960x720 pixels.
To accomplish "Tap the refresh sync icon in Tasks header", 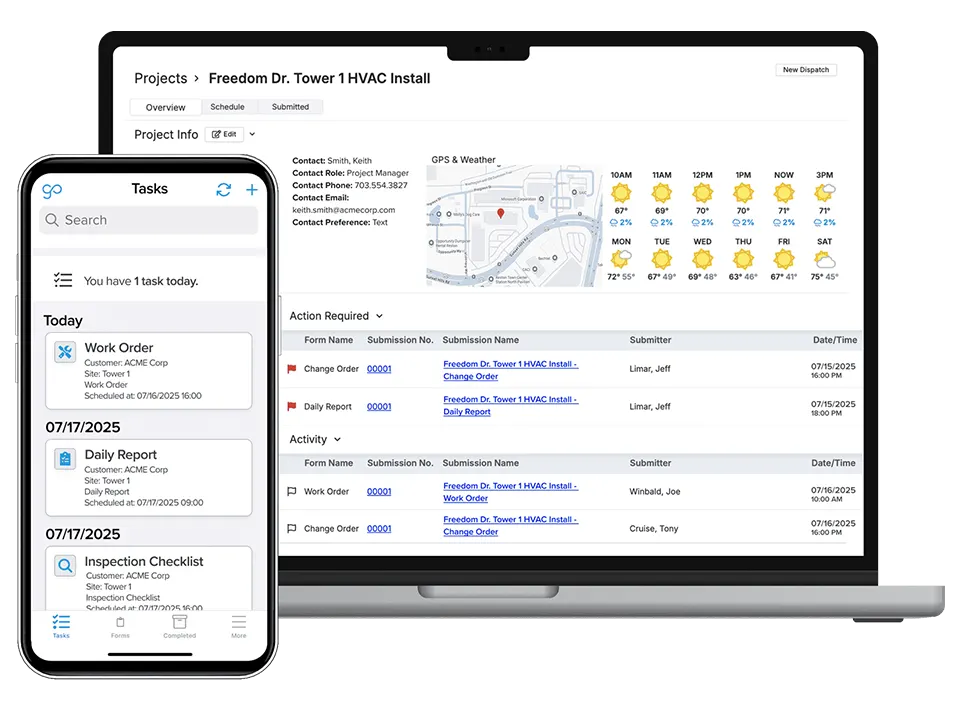I will pyautogui.click(x=223, y=190).
